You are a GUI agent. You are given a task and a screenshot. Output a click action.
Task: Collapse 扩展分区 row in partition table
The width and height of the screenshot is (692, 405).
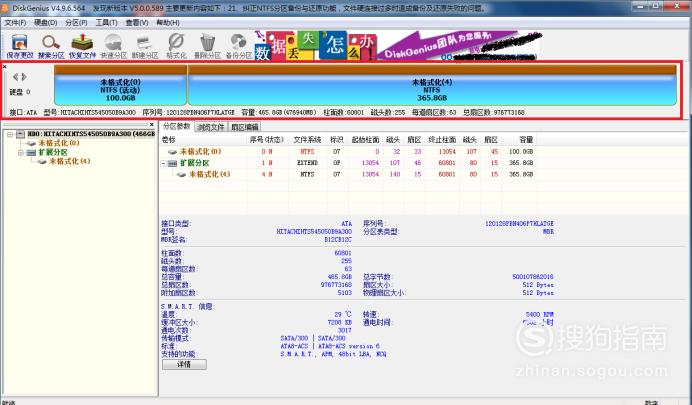coord(163,163)
